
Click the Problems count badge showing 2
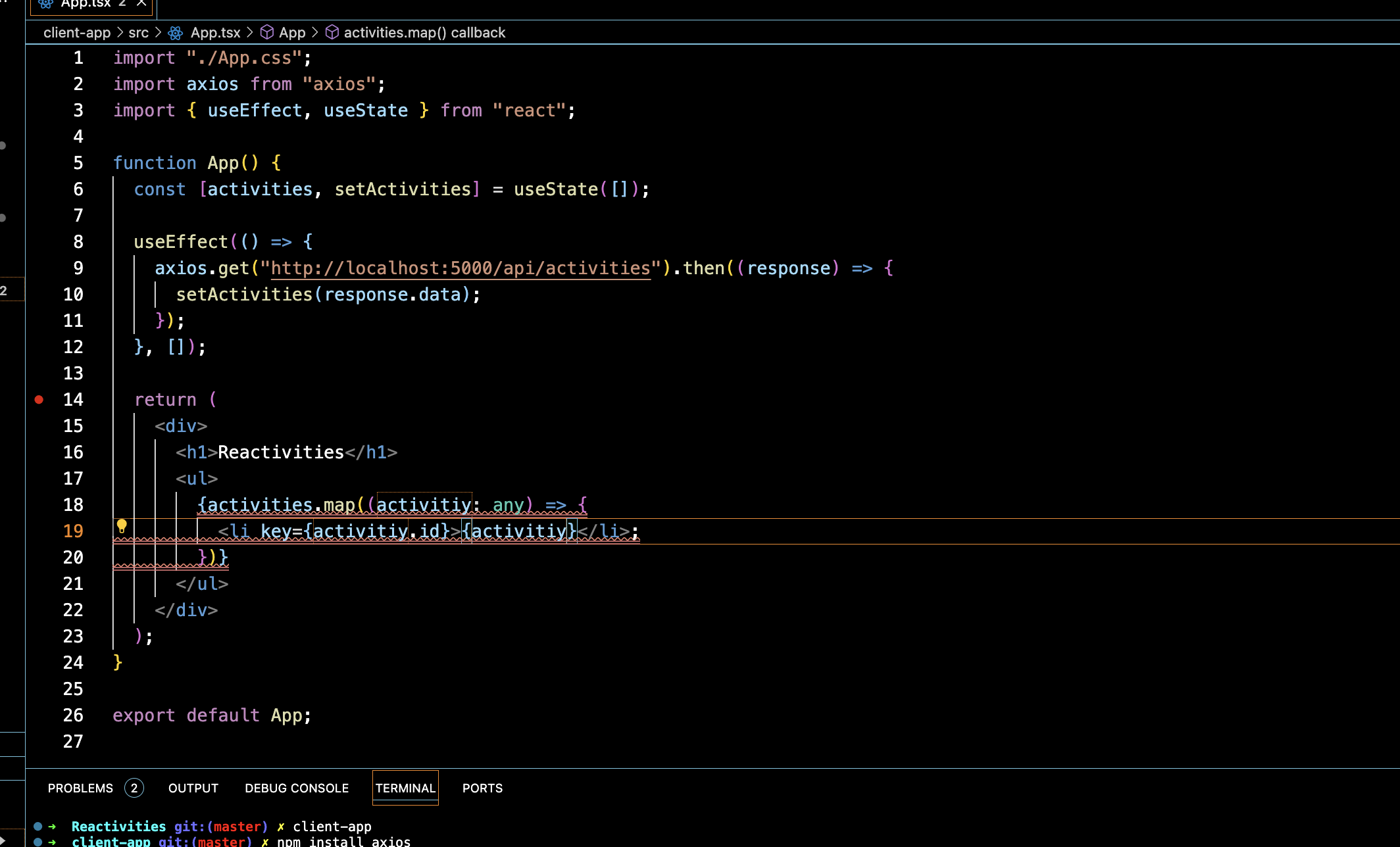[x=134, y=788]
